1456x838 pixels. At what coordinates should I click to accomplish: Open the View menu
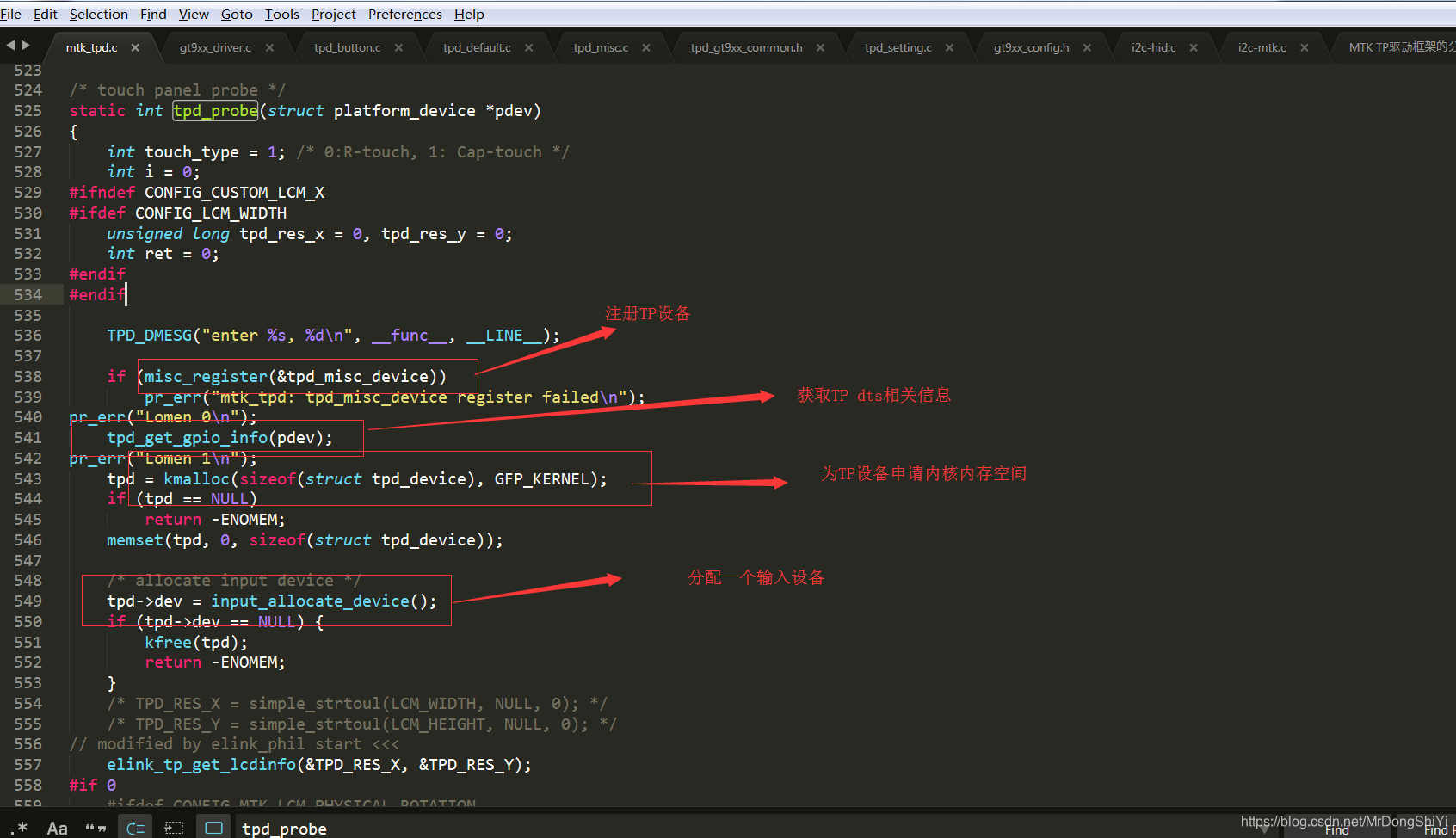click(194, 14)
